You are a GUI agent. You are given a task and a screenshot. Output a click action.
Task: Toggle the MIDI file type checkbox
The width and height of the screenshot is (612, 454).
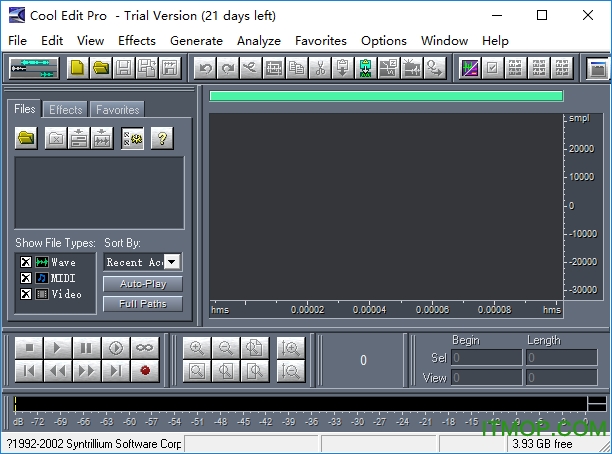tap(26, 278)
